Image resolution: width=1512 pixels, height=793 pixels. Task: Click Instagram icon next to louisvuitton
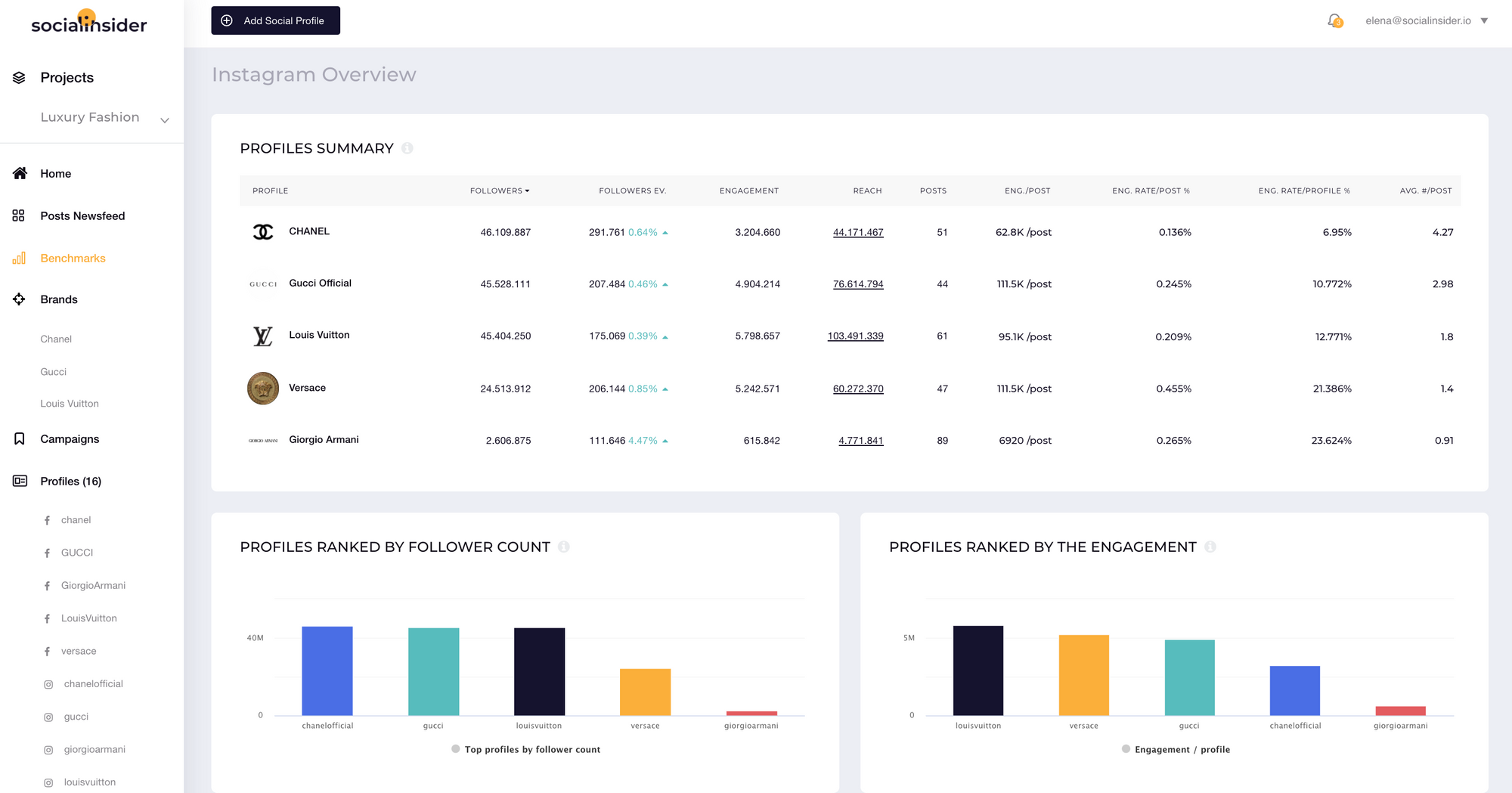48,782
